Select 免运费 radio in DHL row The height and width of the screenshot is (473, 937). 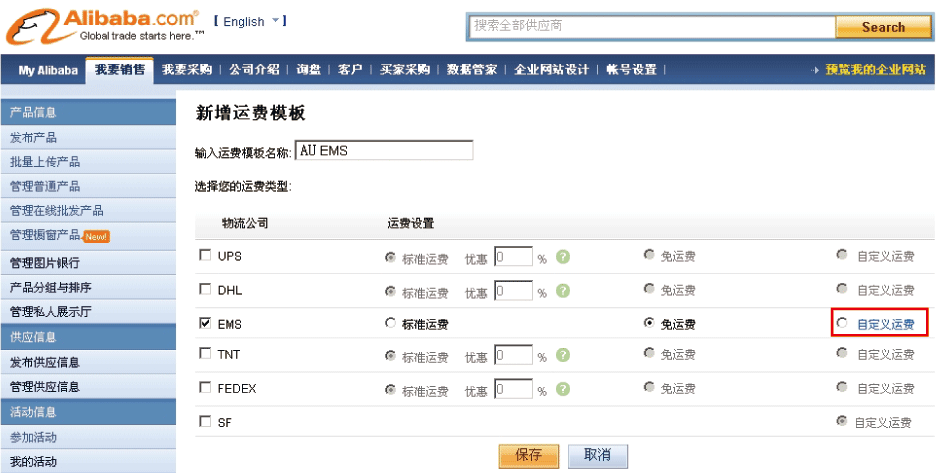point(649,289)
